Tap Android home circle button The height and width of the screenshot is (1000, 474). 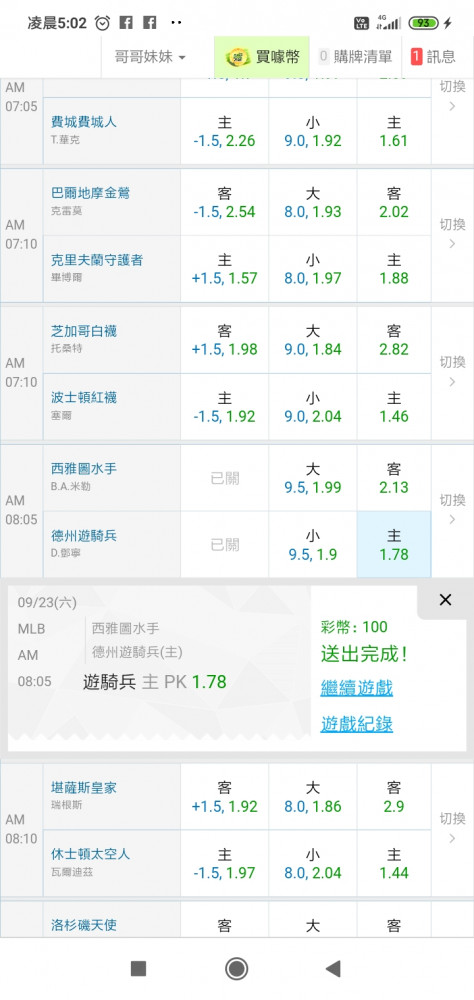(237, 969)
